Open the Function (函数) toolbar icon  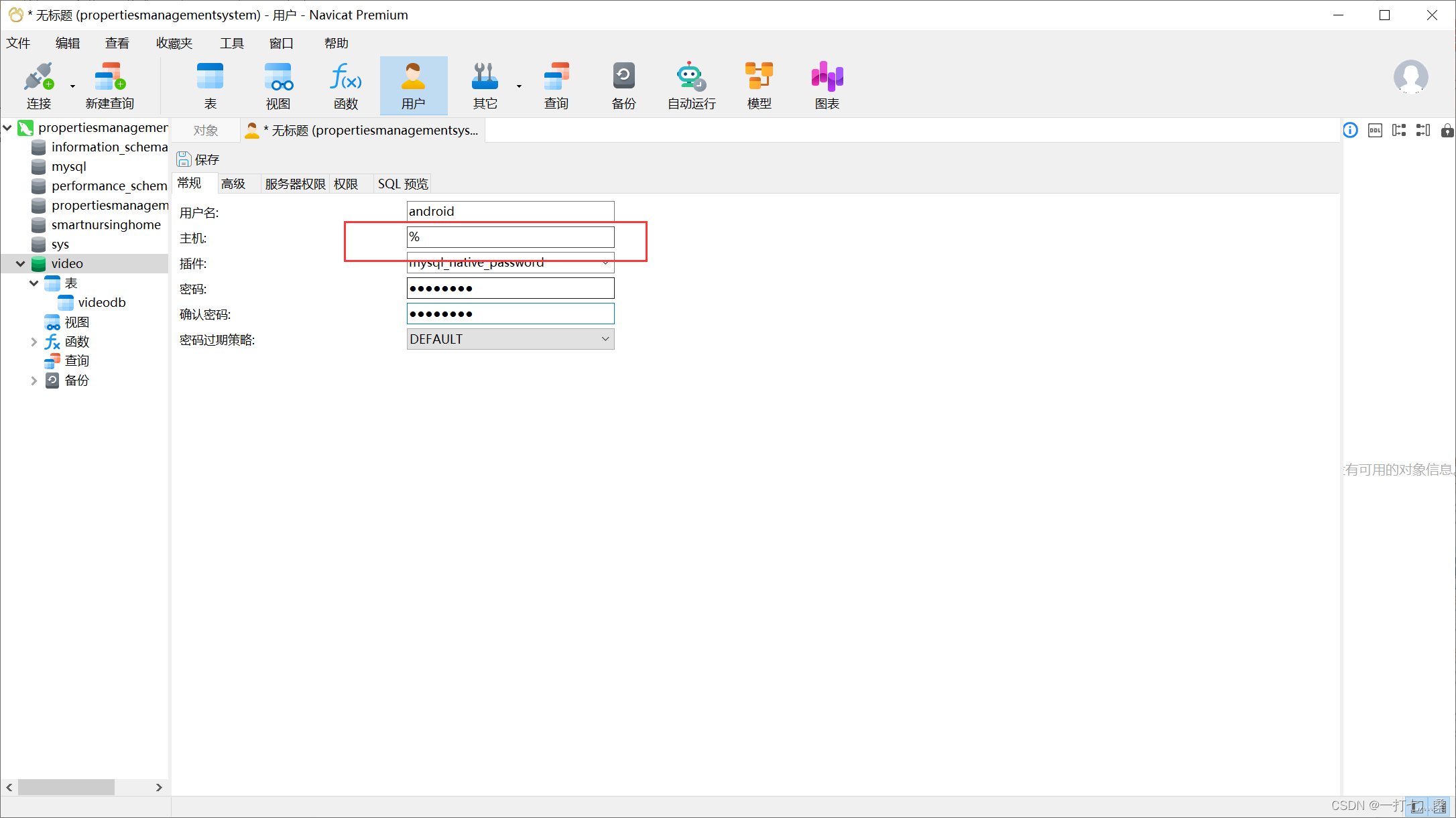[346, 86]
